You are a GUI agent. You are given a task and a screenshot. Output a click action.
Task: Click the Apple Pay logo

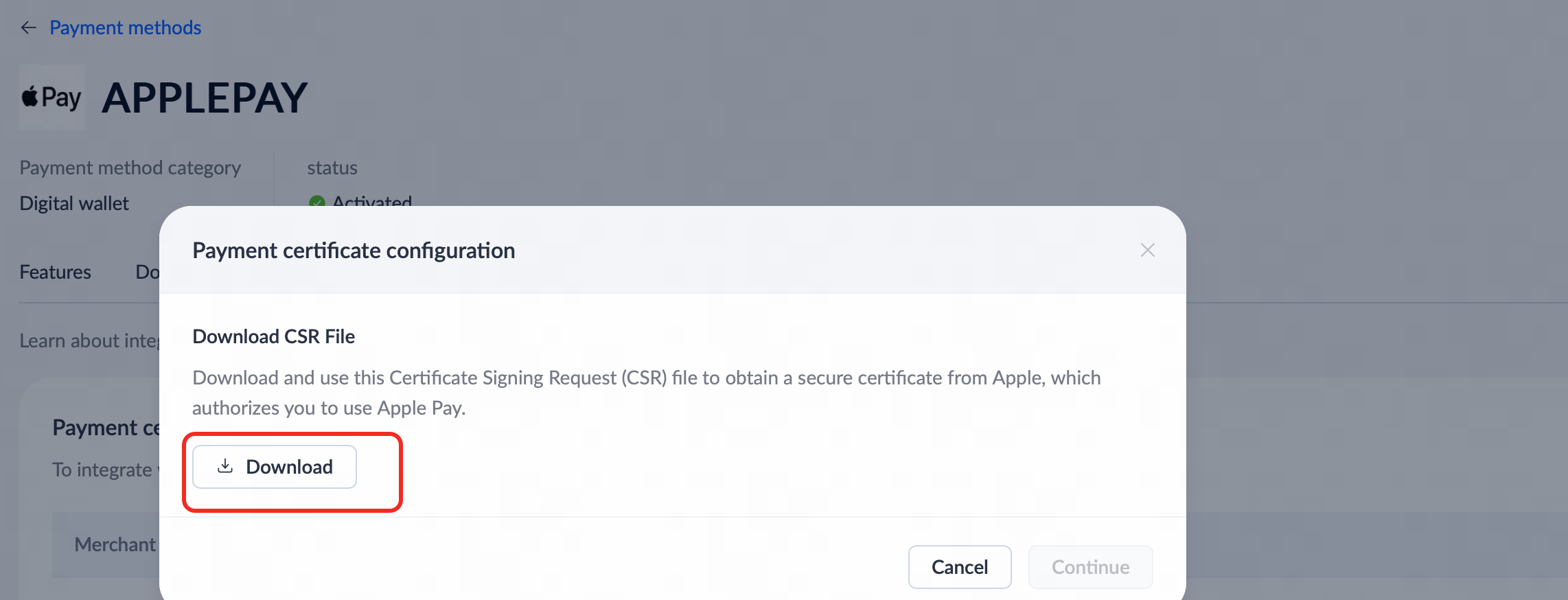[52, 97]
